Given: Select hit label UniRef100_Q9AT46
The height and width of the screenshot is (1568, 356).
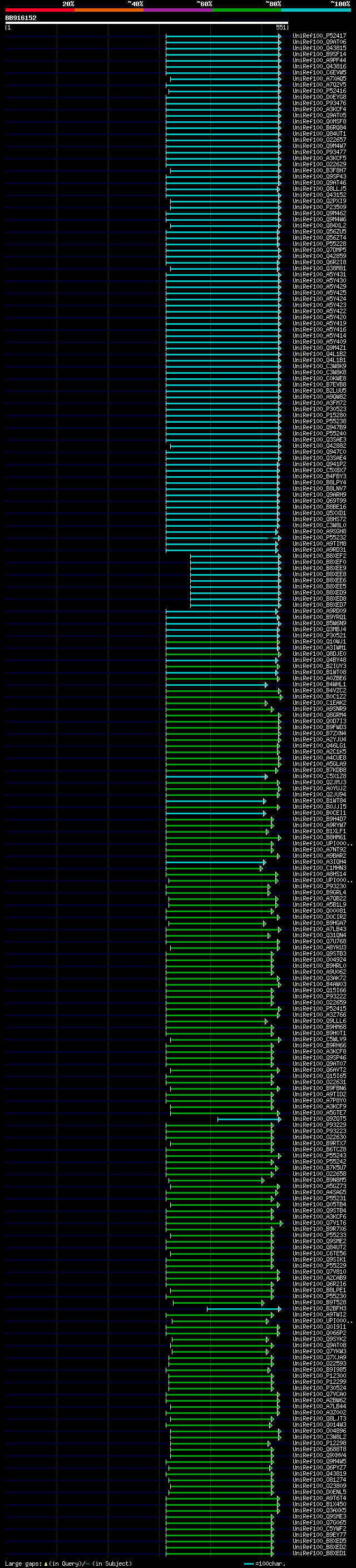Looking at the screenshot, I should point(319,182).
